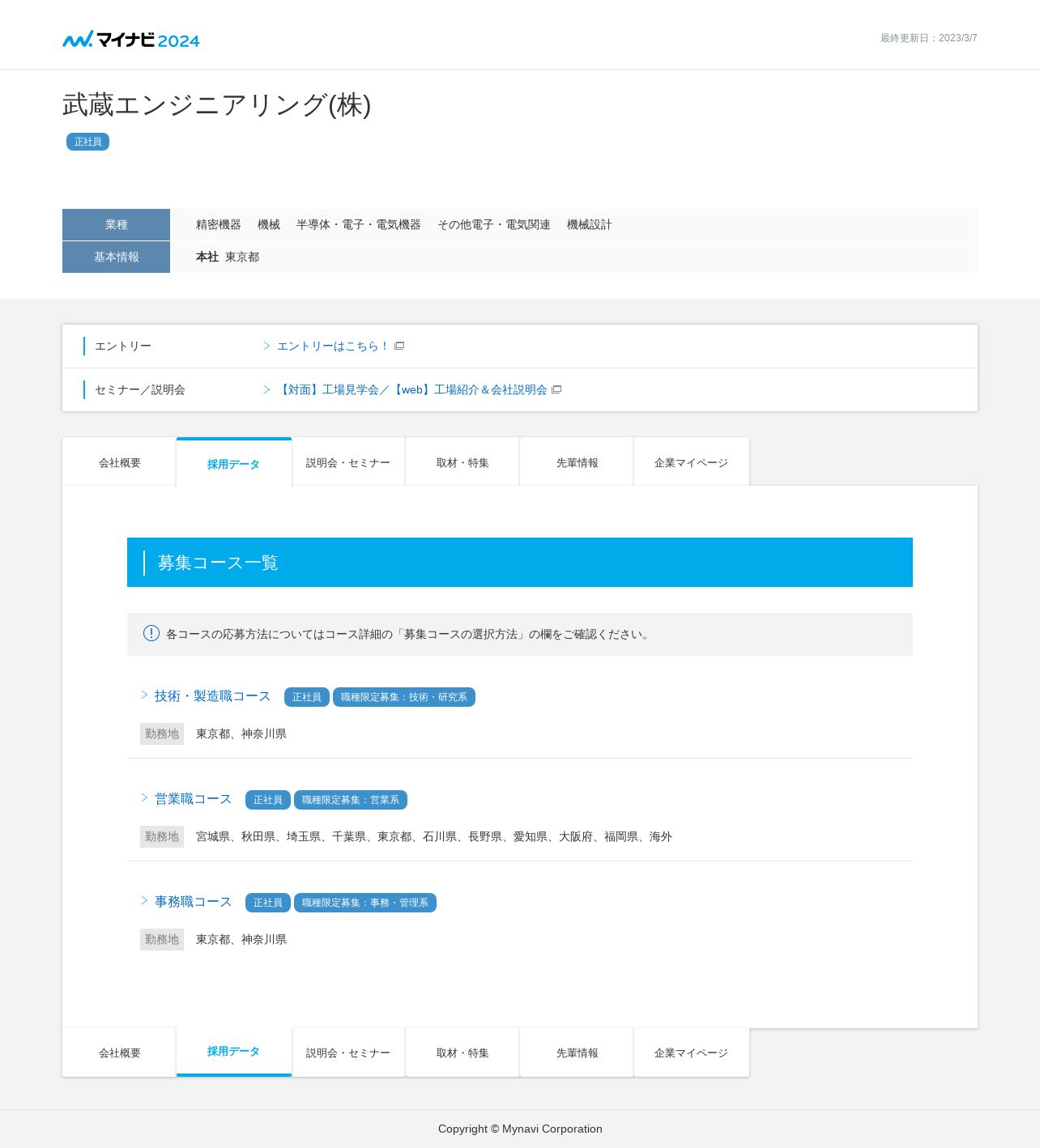
Task: Click 正社員 badge next to 技術・製造職コース
Action: point(307,697)
